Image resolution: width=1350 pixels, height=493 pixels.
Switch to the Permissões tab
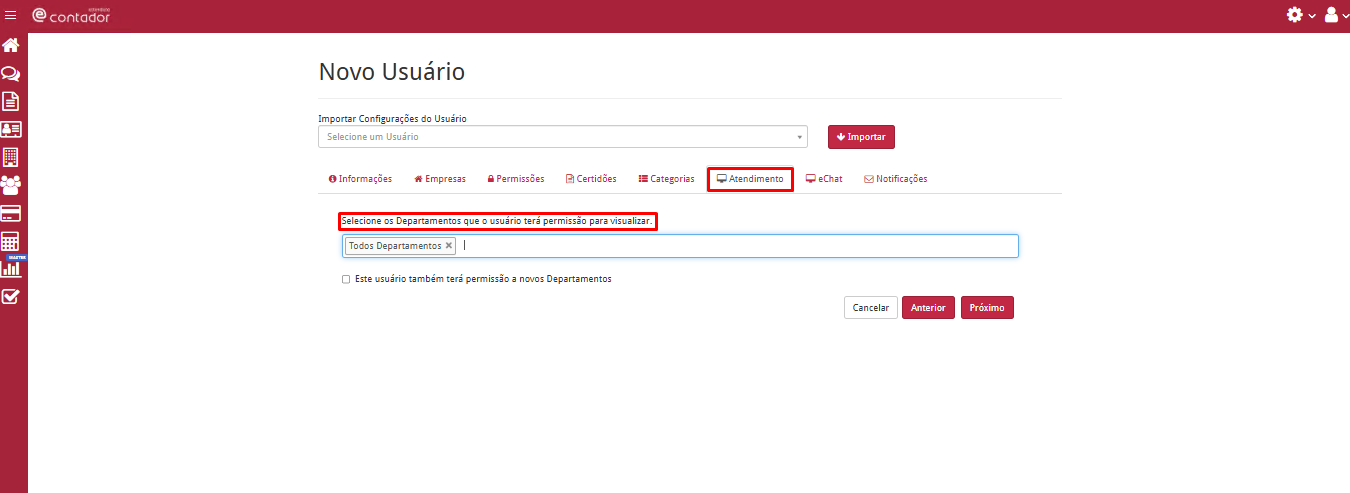point(516,179)
